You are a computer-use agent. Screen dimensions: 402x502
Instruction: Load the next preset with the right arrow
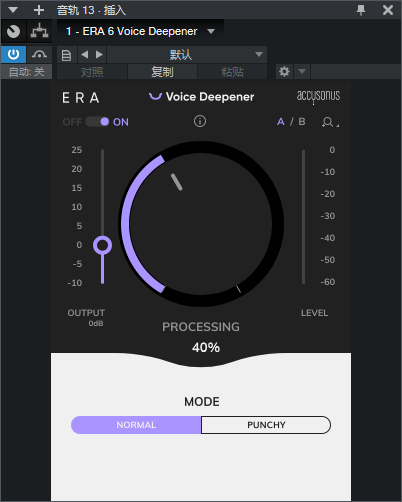(x=99, y=55)
